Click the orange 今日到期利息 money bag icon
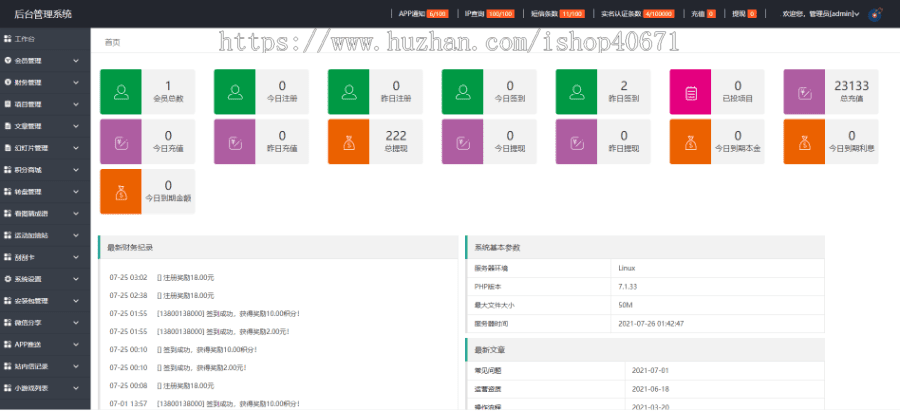900x411 pixels. click(803, 141)
